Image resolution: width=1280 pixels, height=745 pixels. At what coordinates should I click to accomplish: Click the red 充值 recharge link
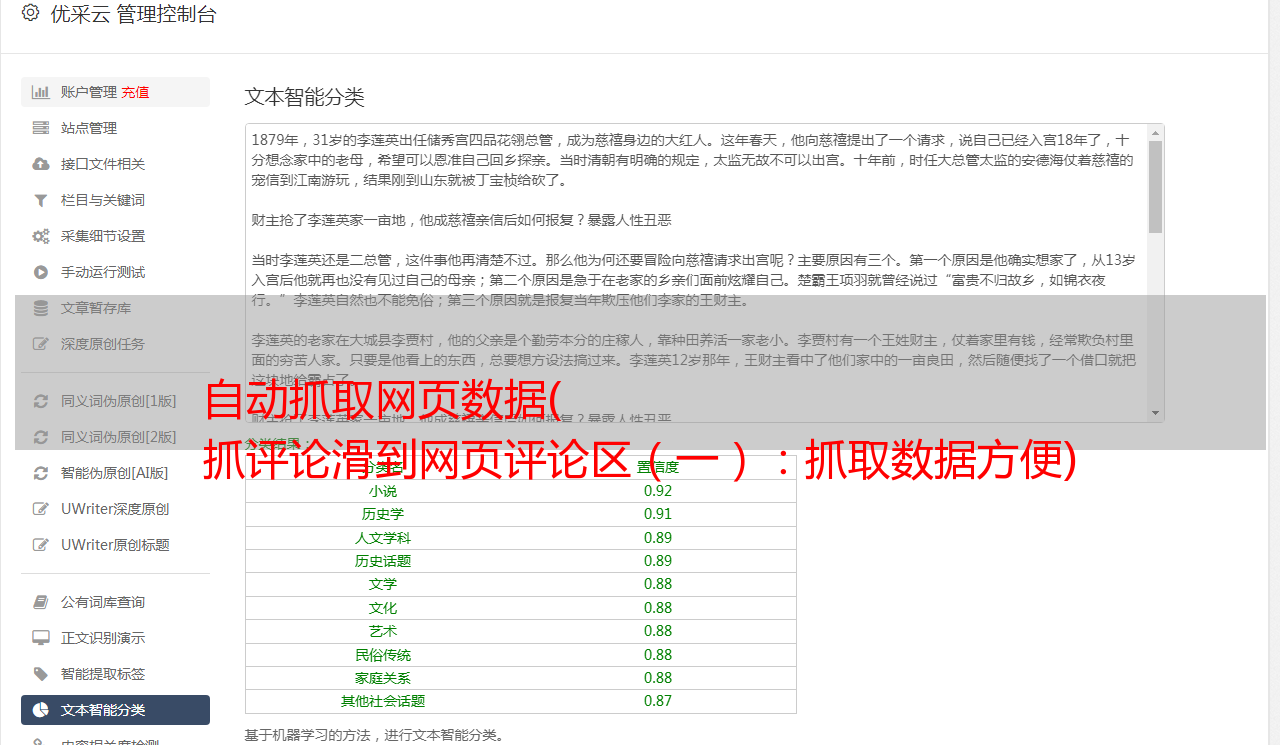[136, 92]
